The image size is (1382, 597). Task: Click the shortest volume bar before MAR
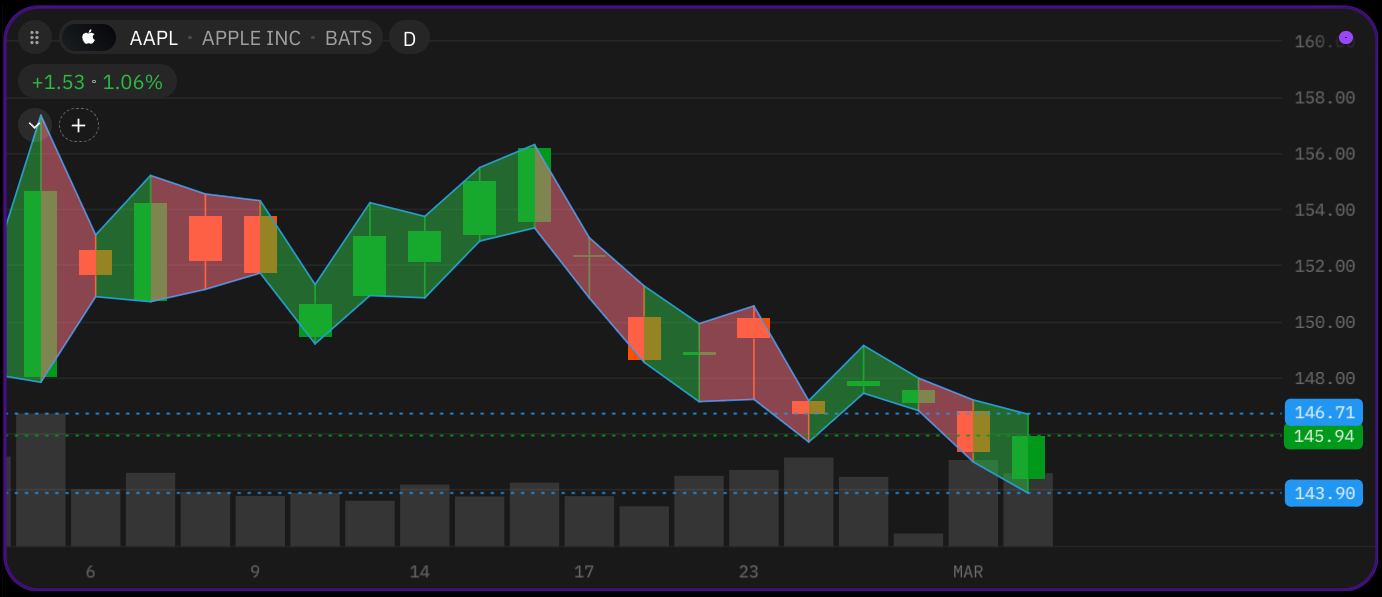click(918, 540)
